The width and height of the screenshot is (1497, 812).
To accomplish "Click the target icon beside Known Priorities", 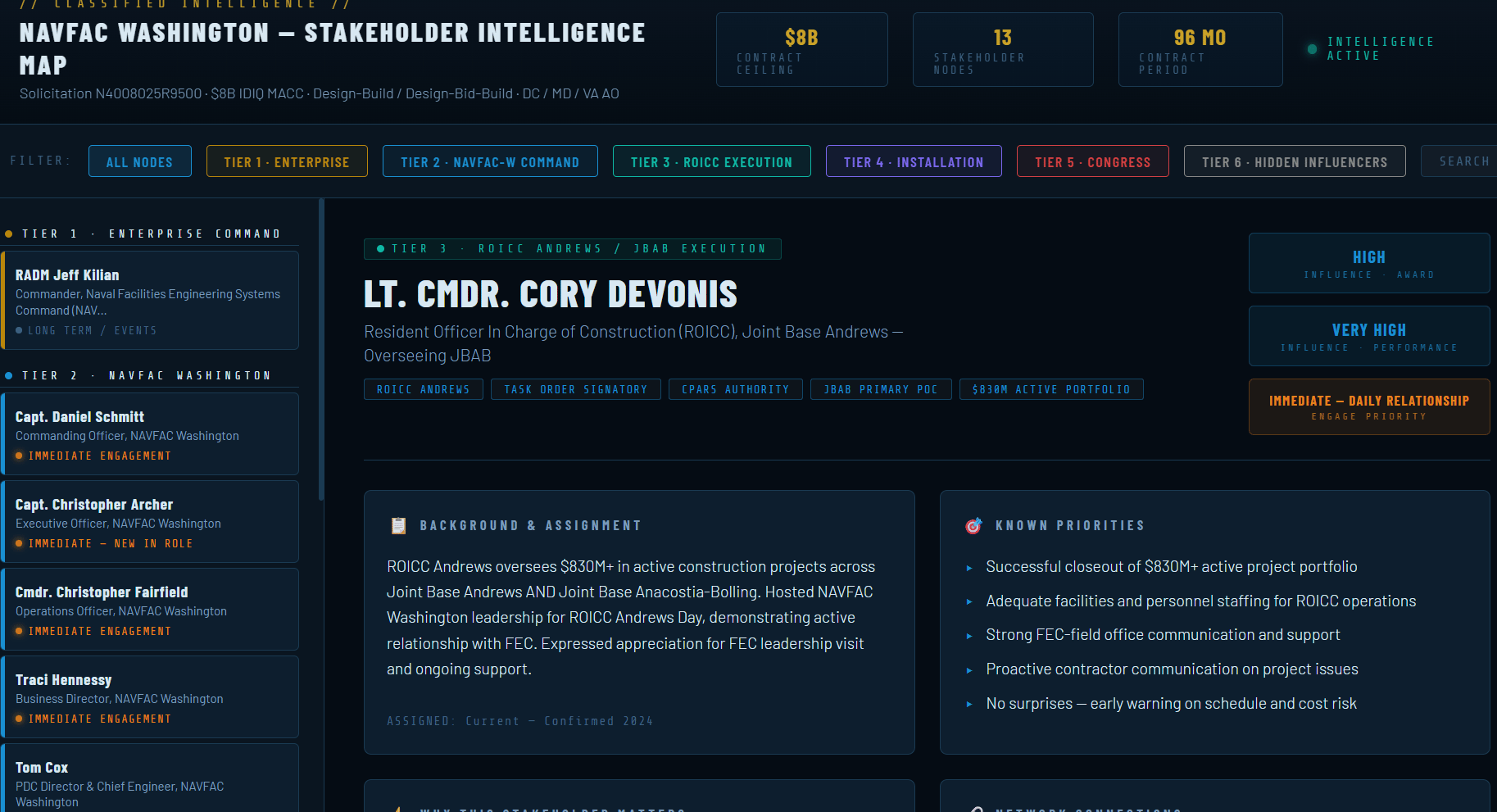I will (x=973, y=526).
